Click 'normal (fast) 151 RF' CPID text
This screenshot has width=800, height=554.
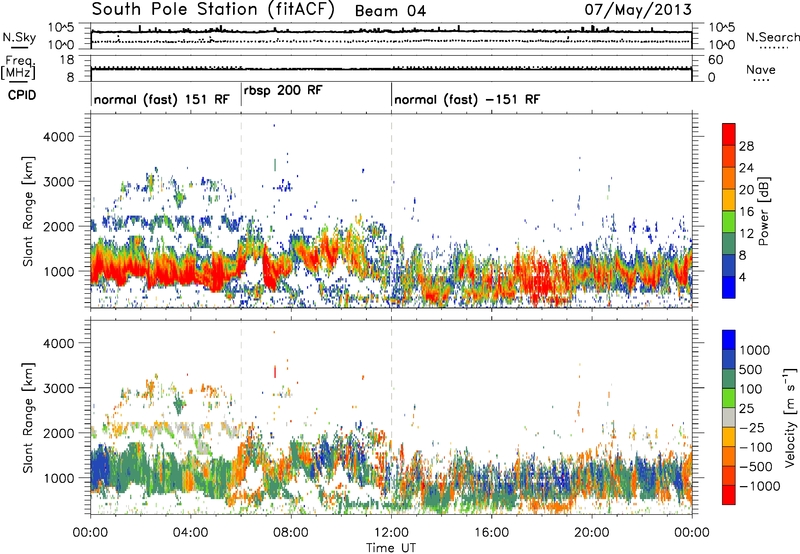[162, 99]
